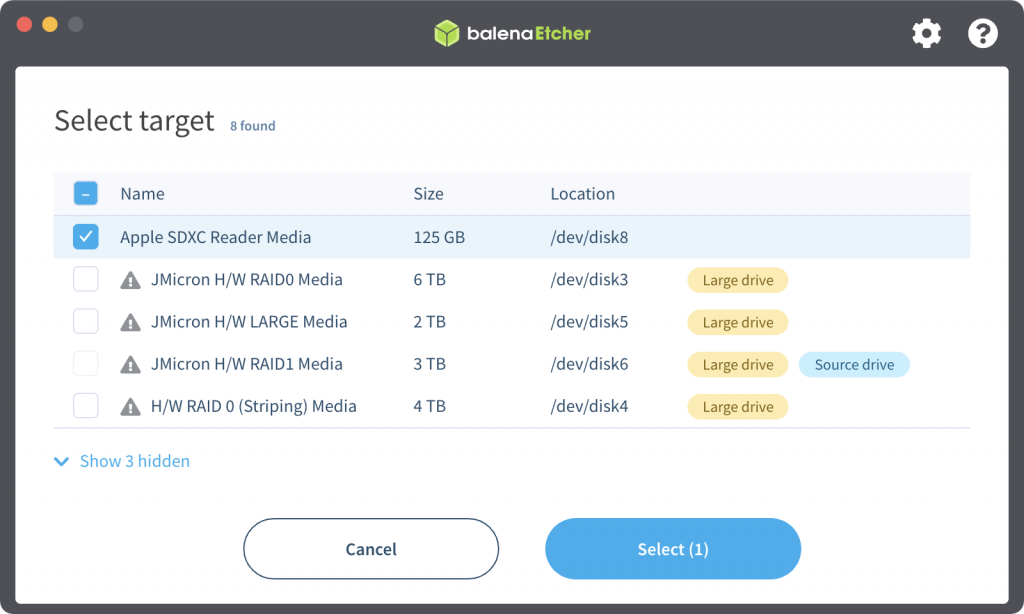Click Large drive badge on /dev/disk3 row
The height and width of the screenshot is (614, 1024).
click(738, 280)
